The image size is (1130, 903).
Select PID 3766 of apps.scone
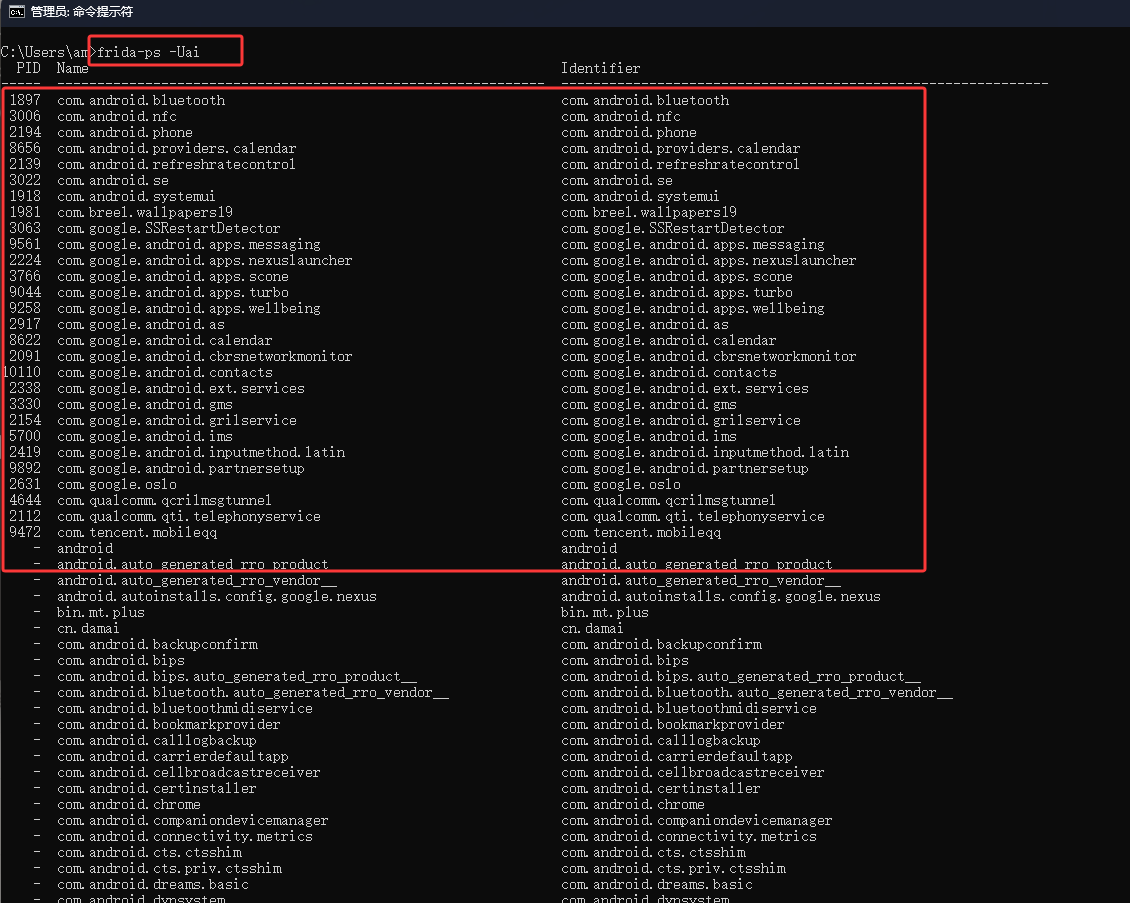pos(25,276)
